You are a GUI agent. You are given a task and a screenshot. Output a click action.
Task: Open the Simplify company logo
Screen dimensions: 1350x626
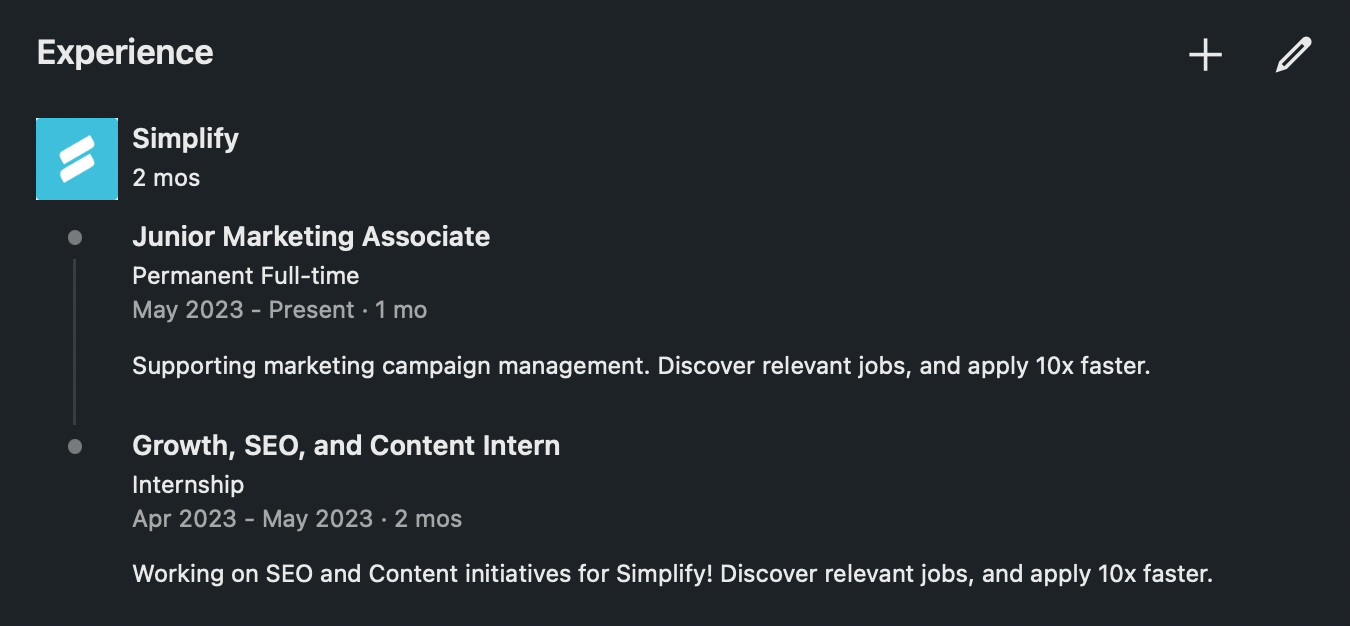coord(77,159)
